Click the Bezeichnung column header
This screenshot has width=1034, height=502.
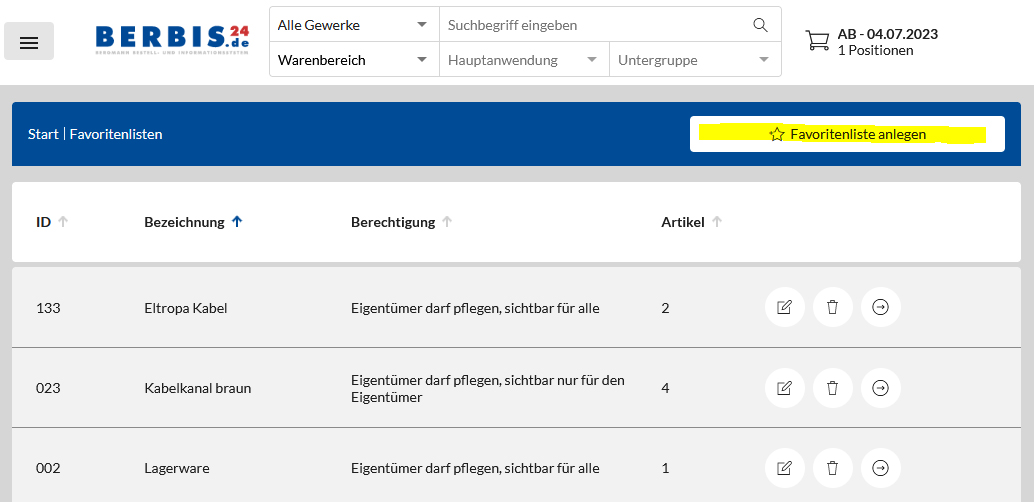pos(185,222)
